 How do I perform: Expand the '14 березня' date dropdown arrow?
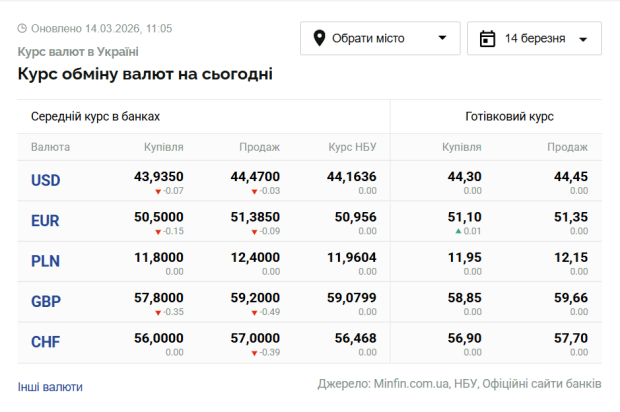pyautogui.click(x=583, y=40)
